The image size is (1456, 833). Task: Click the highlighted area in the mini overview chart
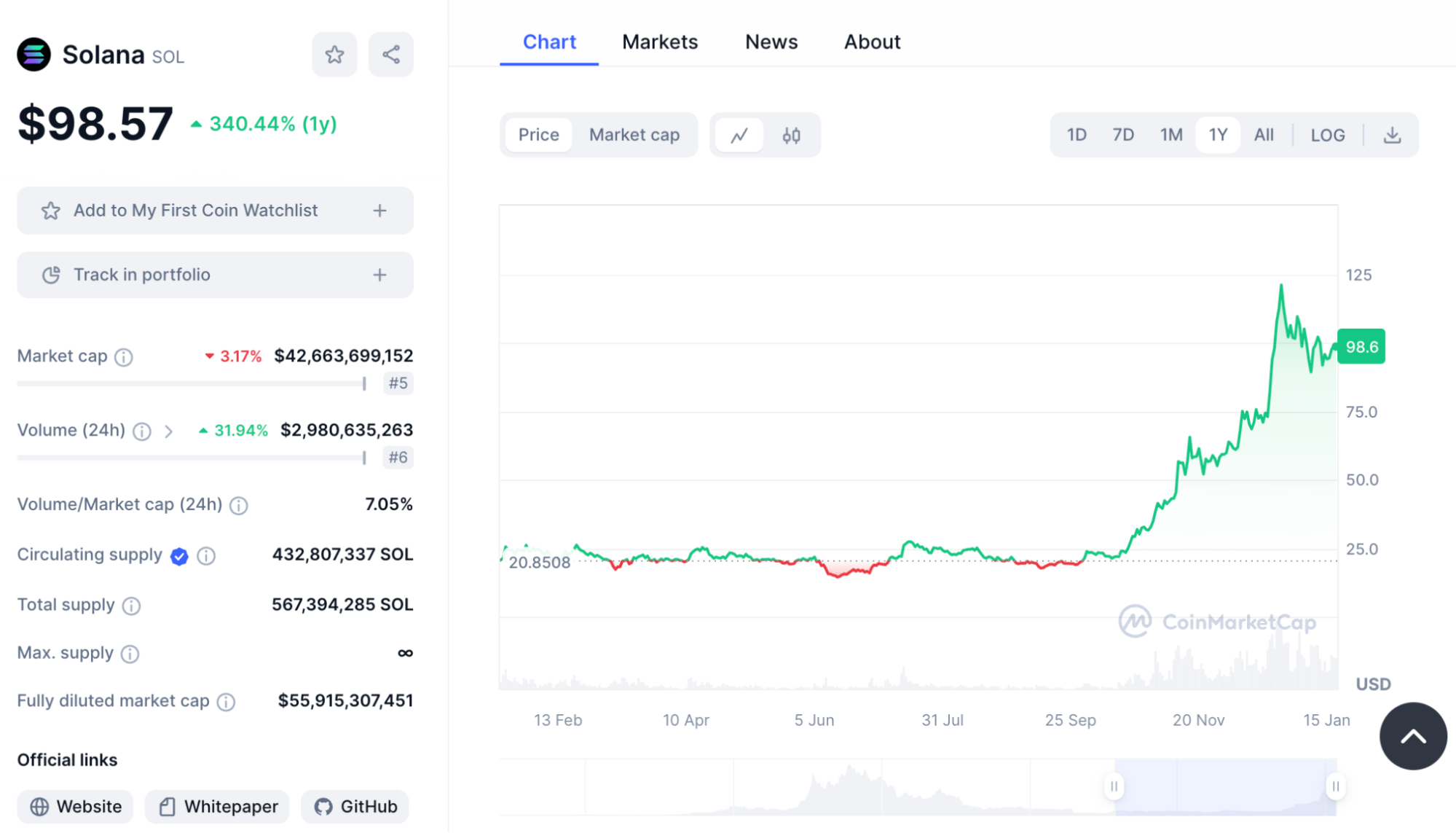(x=1224, y=786)
